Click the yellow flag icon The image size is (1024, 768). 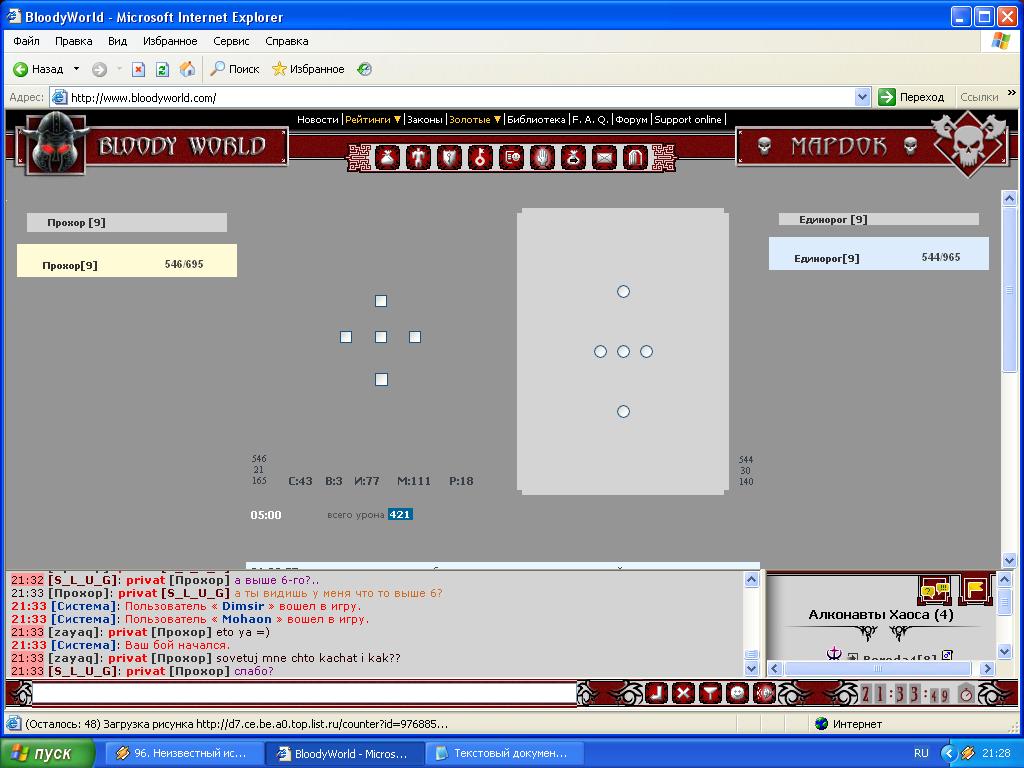(x=975, y=590)
